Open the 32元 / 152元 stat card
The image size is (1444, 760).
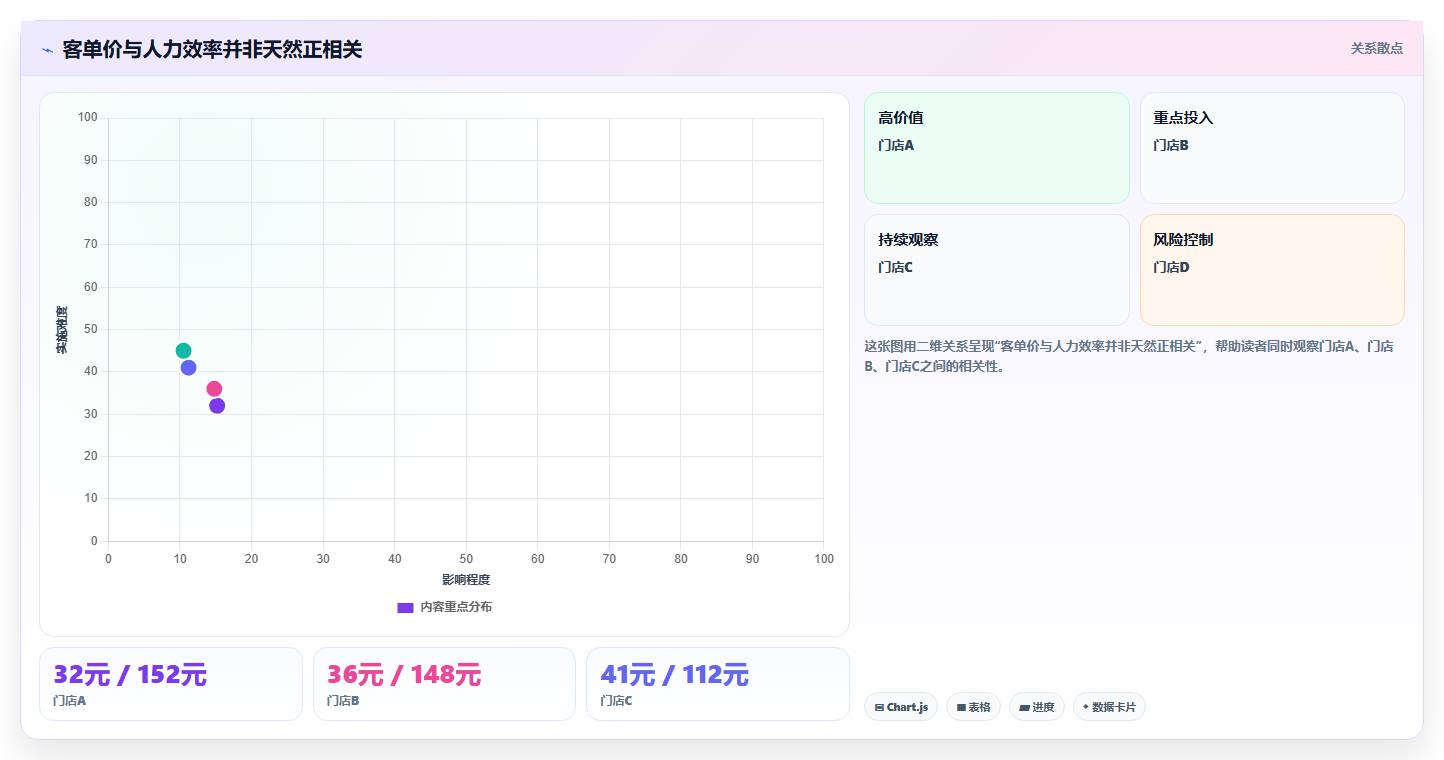coord(171,684)
